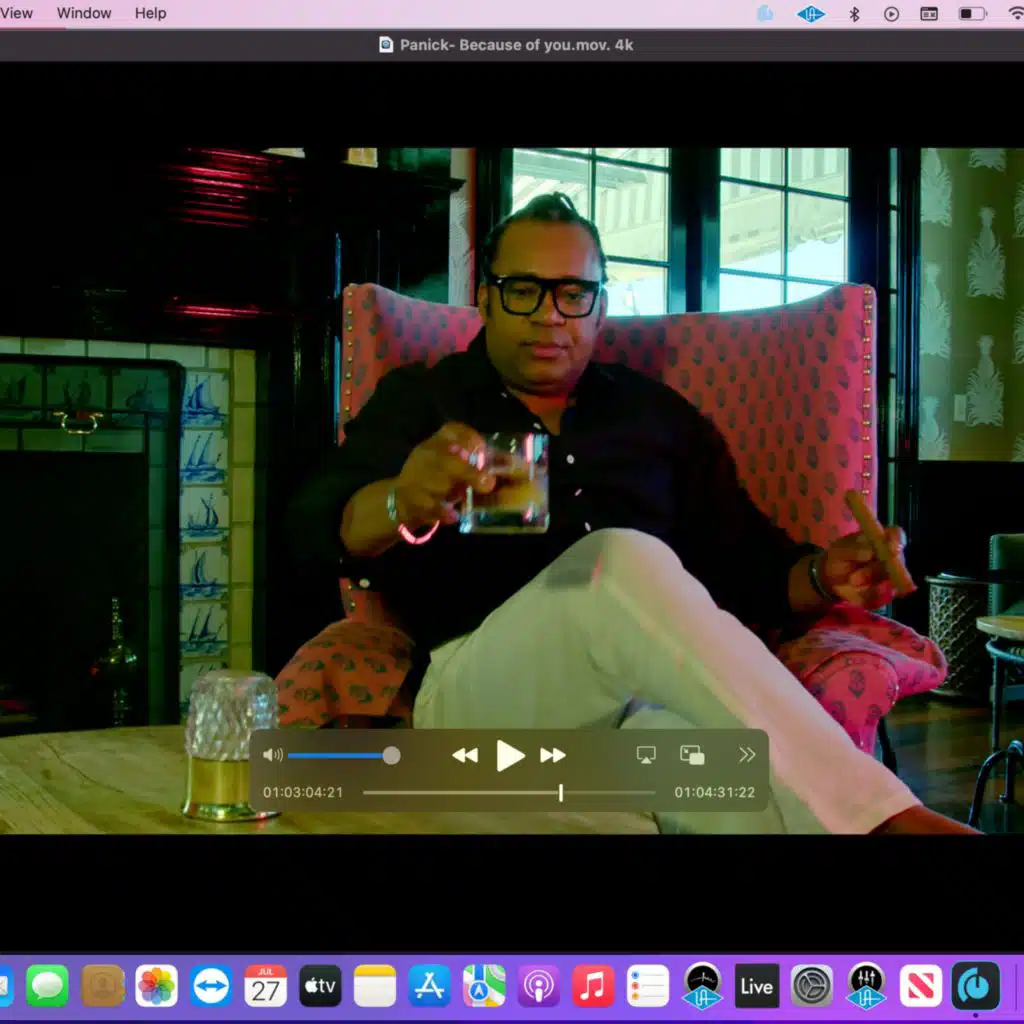This screenshot has height=1024, width=1024.
Task: Open the share and playback speed chevrons
Action: pyautogui.click(x=747, y=755)
